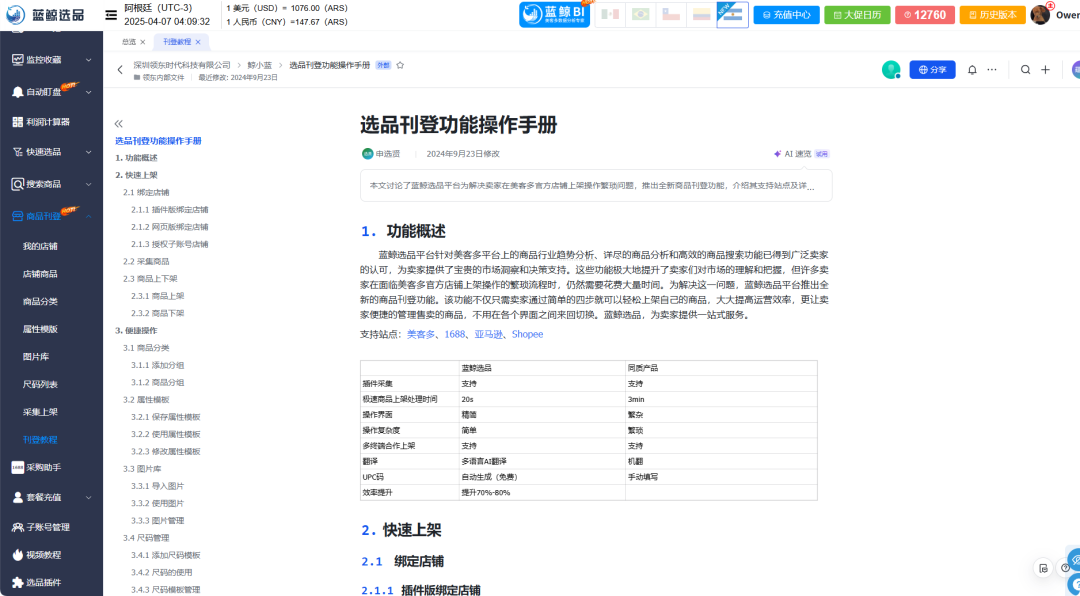Follow the Shopee link
This screenshot has width=1080, height=596.
tap(528, 334)
